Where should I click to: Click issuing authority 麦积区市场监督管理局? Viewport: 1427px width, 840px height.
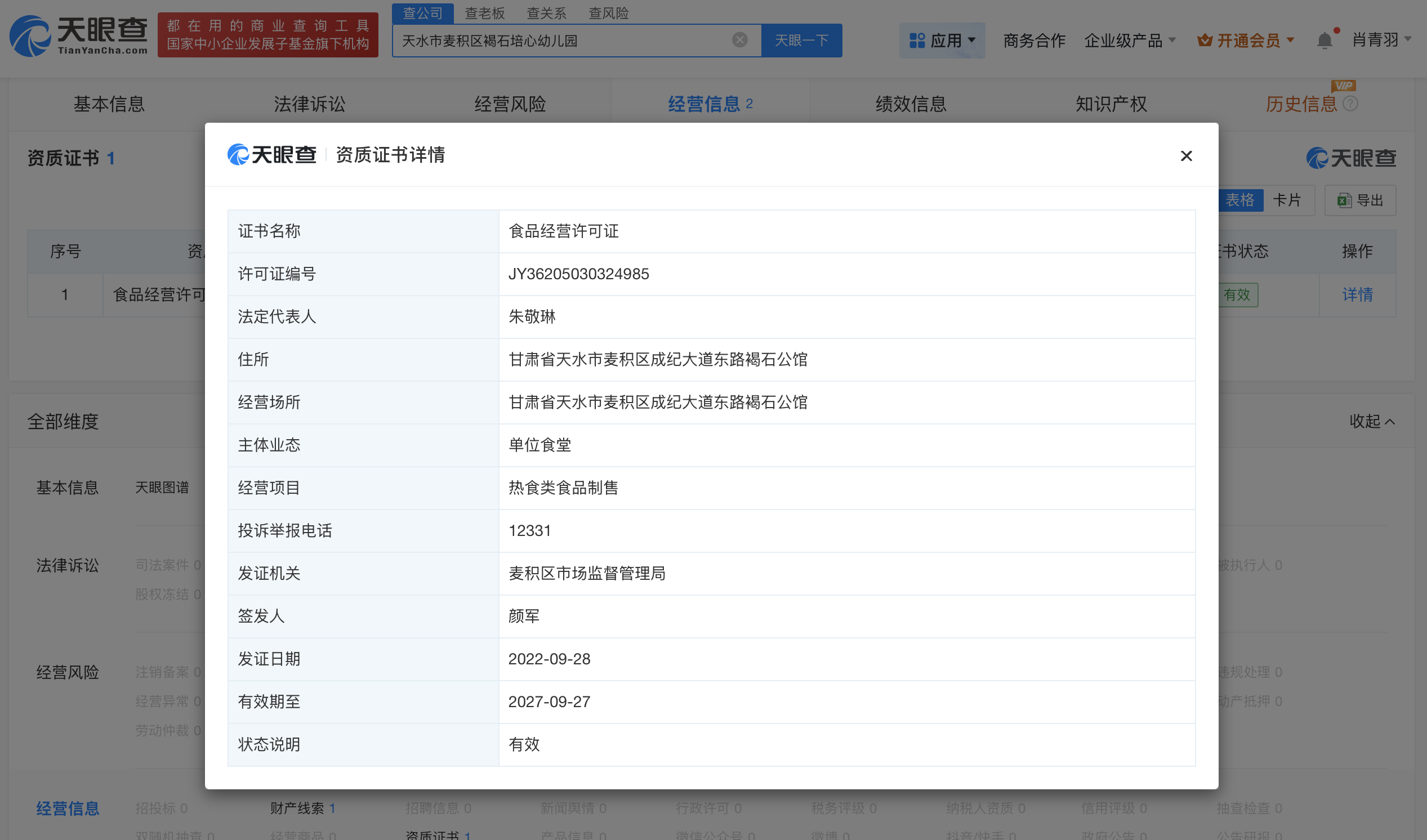(x=587, y=573)
